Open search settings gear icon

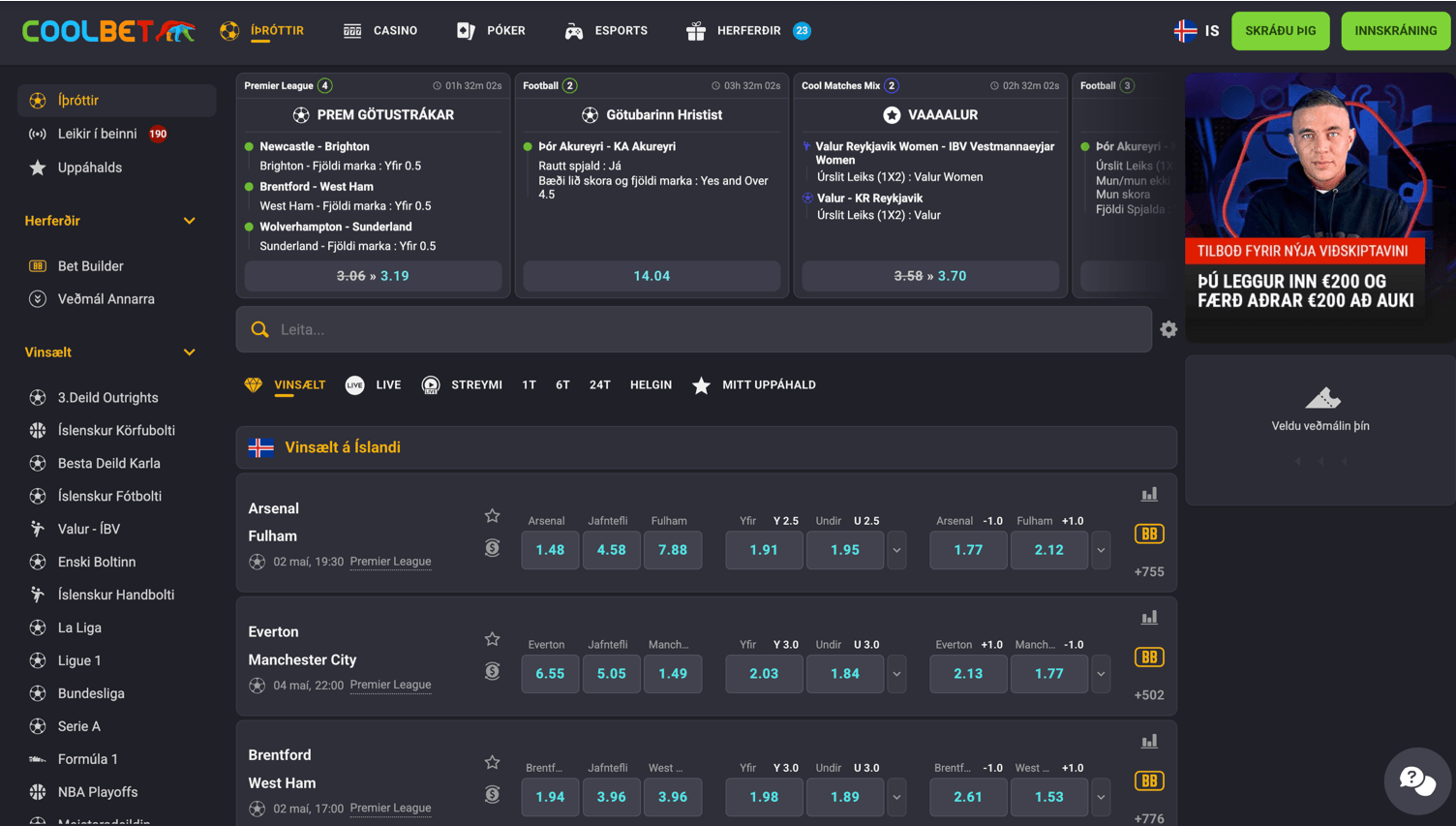(1168, 329)
